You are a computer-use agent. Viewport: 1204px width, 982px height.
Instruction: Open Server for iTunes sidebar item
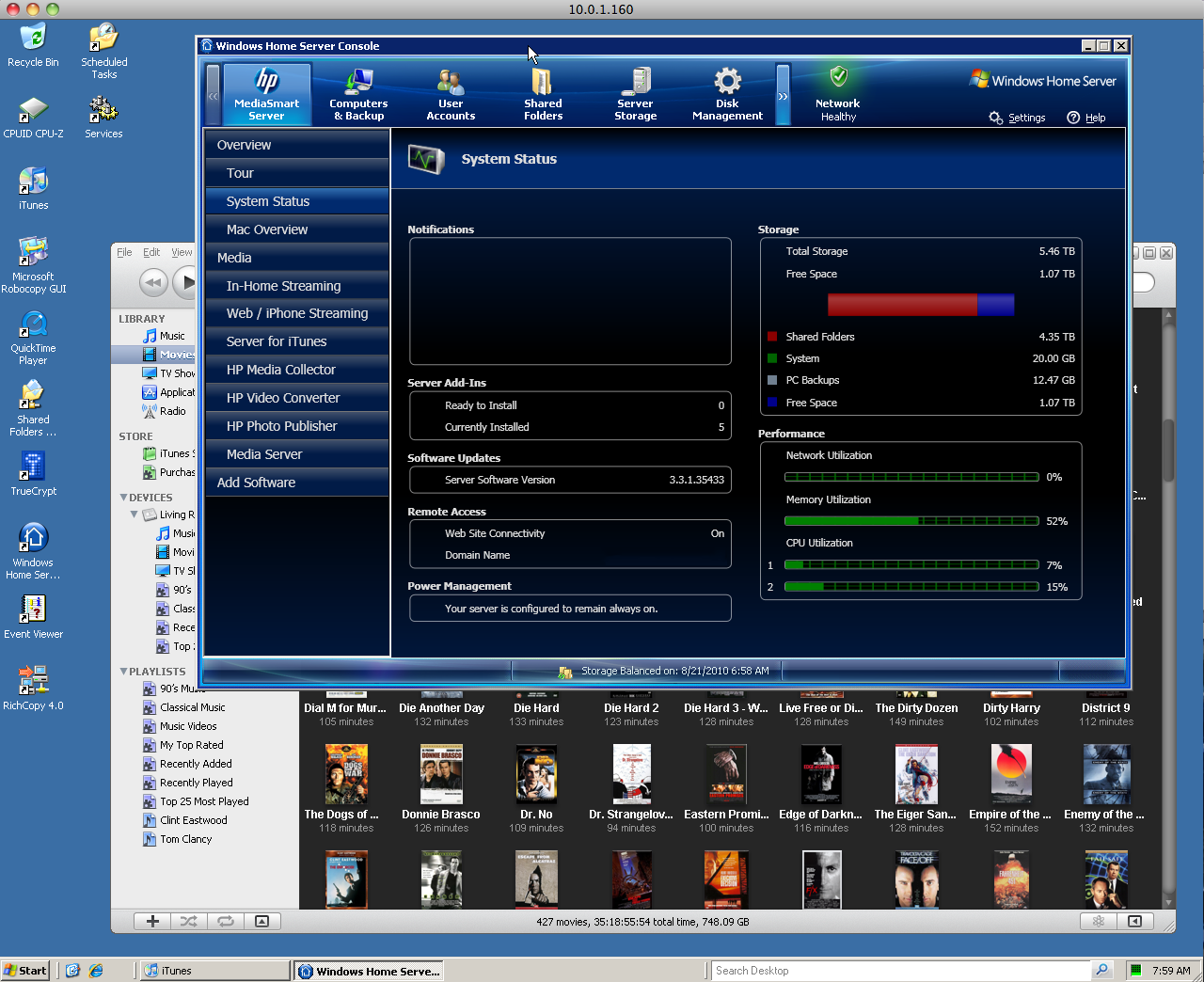[297, 341]
